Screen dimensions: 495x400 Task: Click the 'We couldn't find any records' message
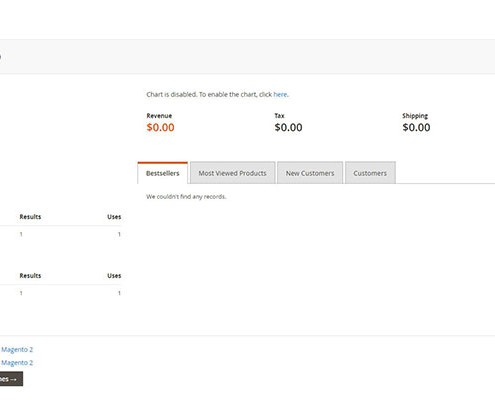point(186,197)
